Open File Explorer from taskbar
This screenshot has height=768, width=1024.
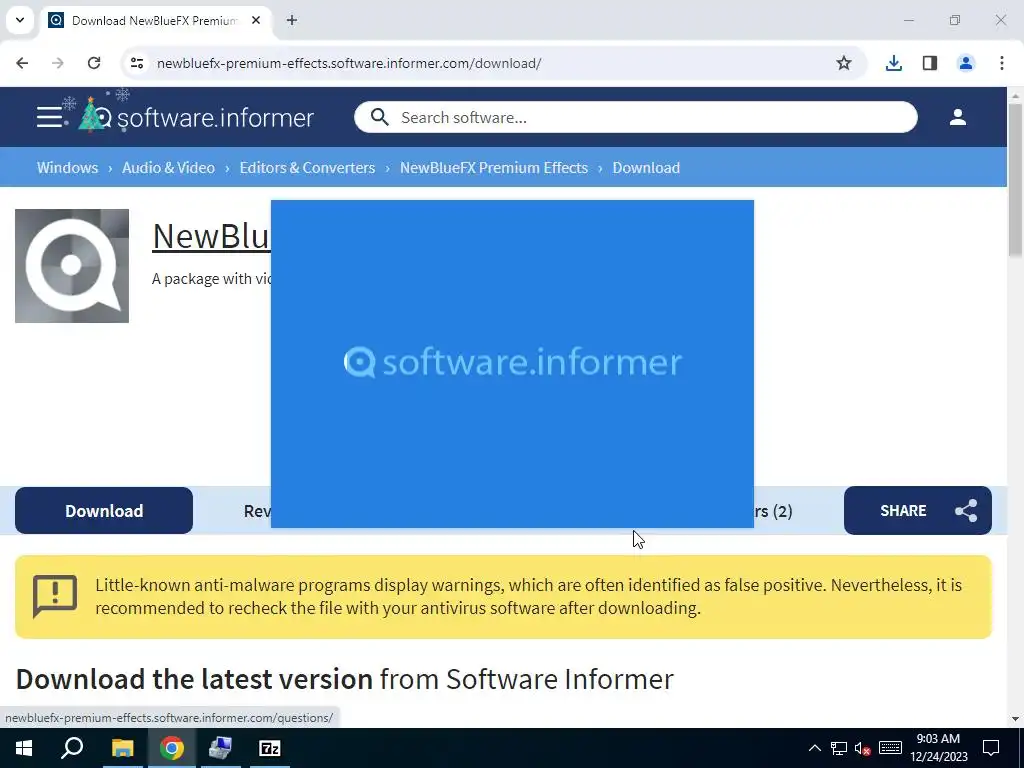pyautogui.click(x=122, y=748)
